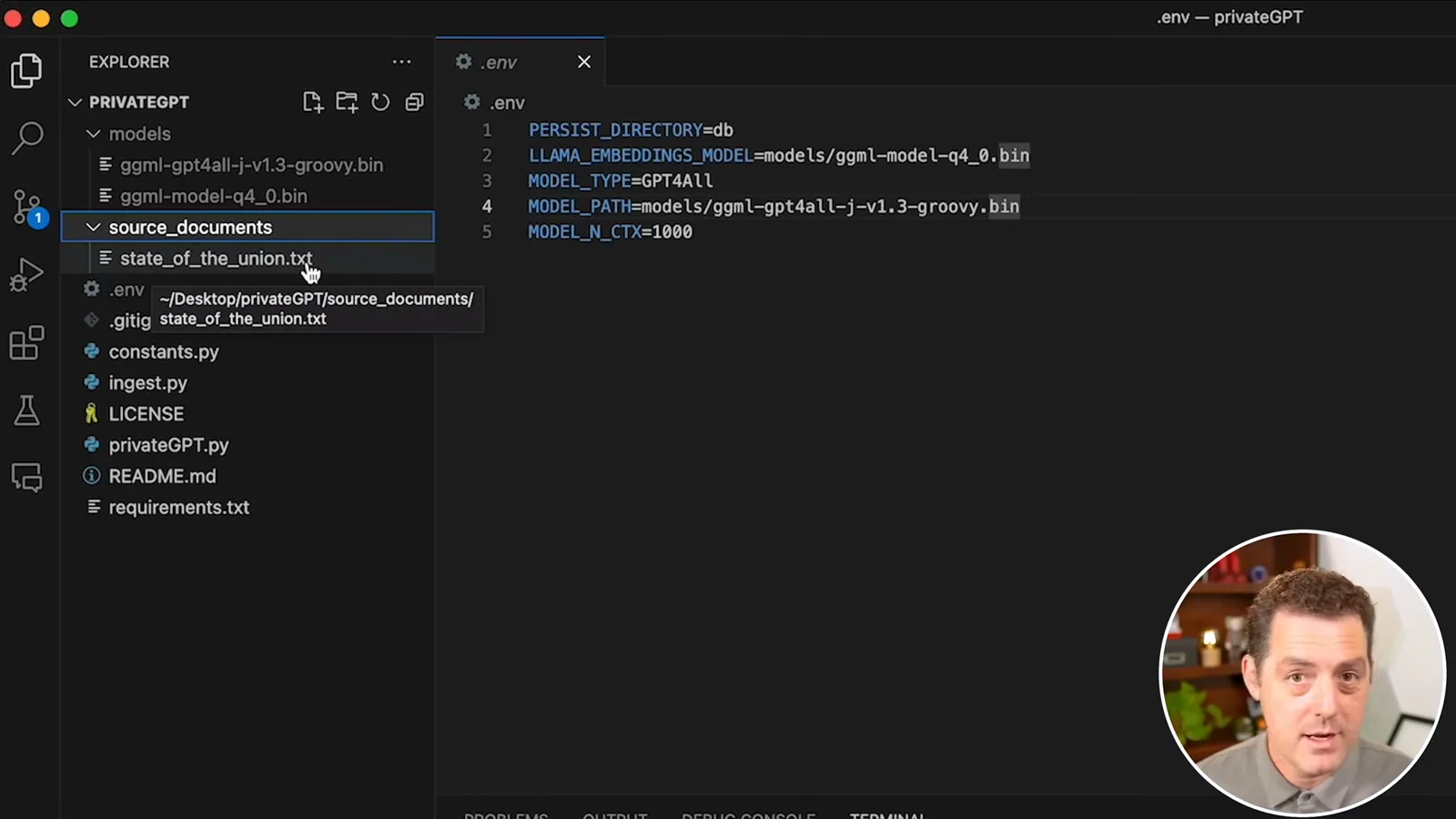Open state_of_the_union.txt file

coord(216,258)
